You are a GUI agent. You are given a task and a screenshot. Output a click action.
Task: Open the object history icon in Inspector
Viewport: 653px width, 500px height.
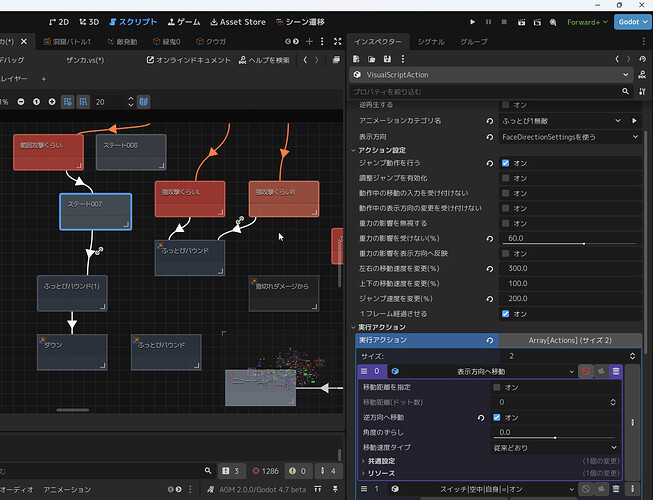643,59
